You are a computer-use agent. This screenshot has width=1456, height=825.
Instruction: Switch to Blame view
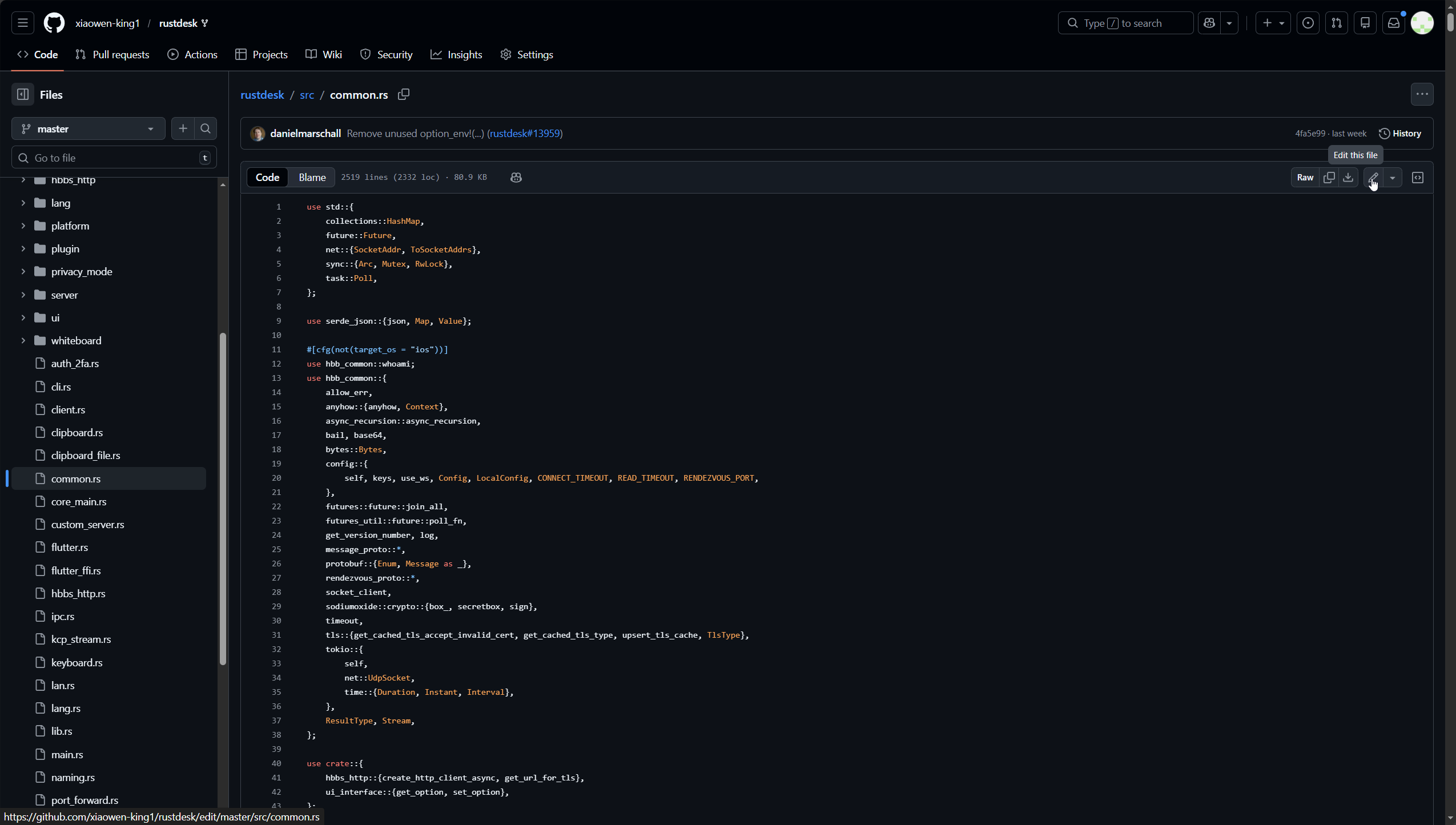point(312,178)
